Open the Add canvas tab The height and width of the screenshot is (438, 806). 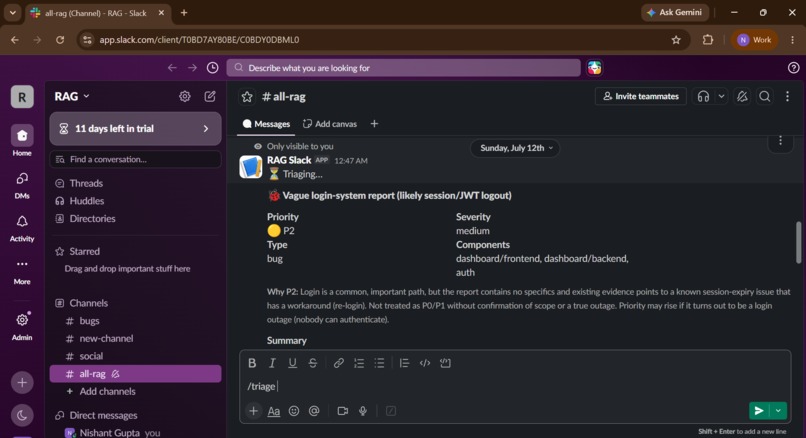pos(329,124)
